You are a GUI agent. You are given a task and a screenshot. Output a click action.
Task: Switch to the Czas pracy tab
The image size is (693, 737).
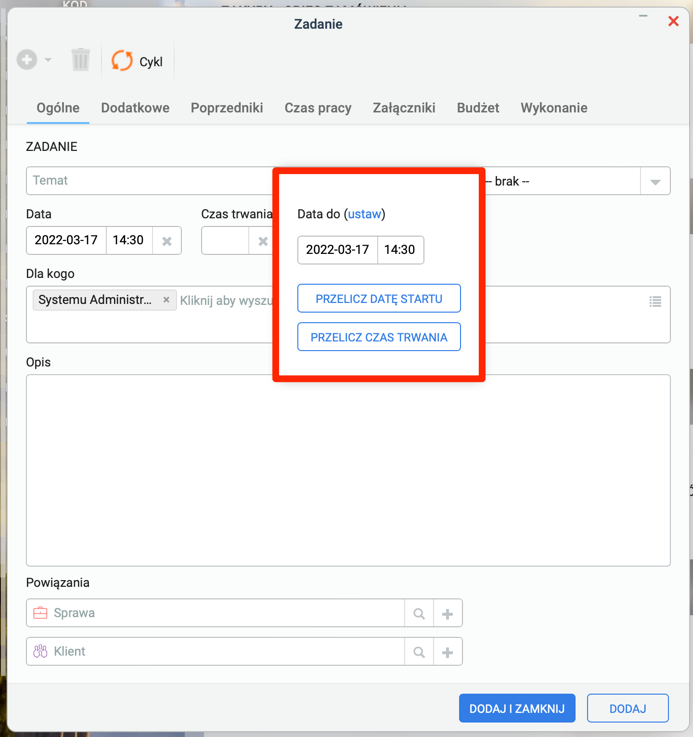318,108
